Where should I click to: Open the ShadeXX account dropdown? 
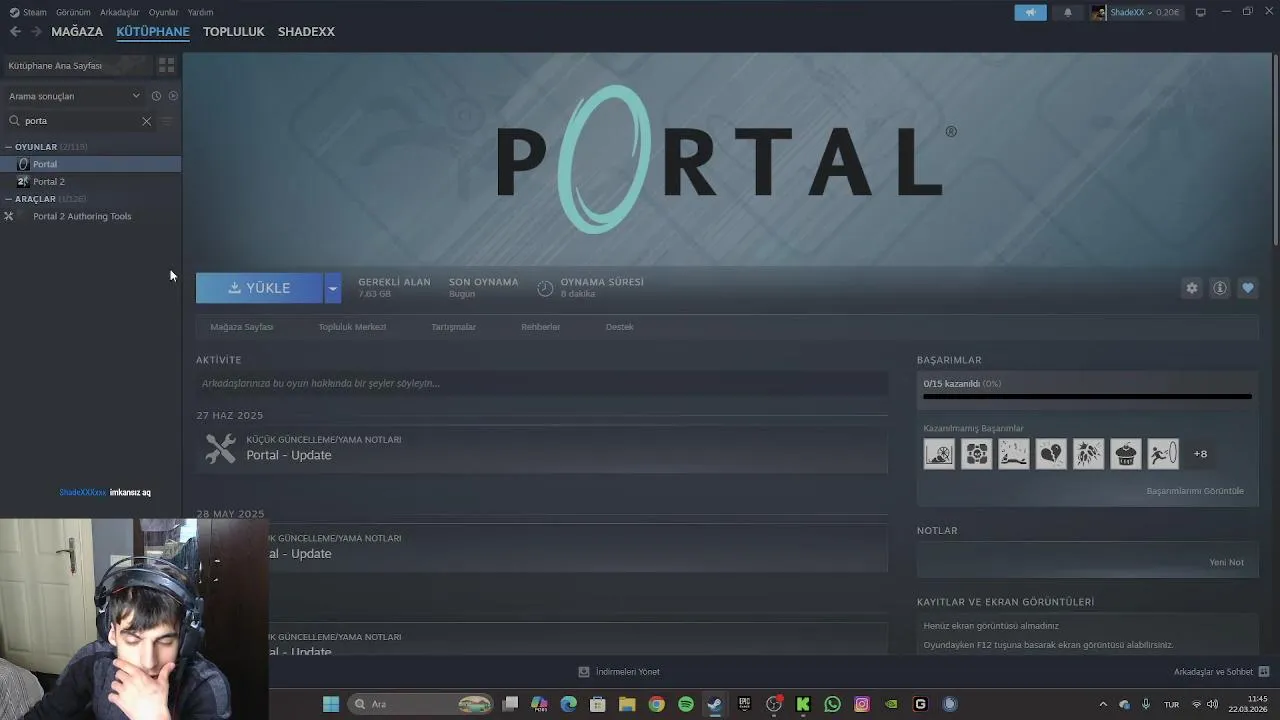click(1135, 12)
